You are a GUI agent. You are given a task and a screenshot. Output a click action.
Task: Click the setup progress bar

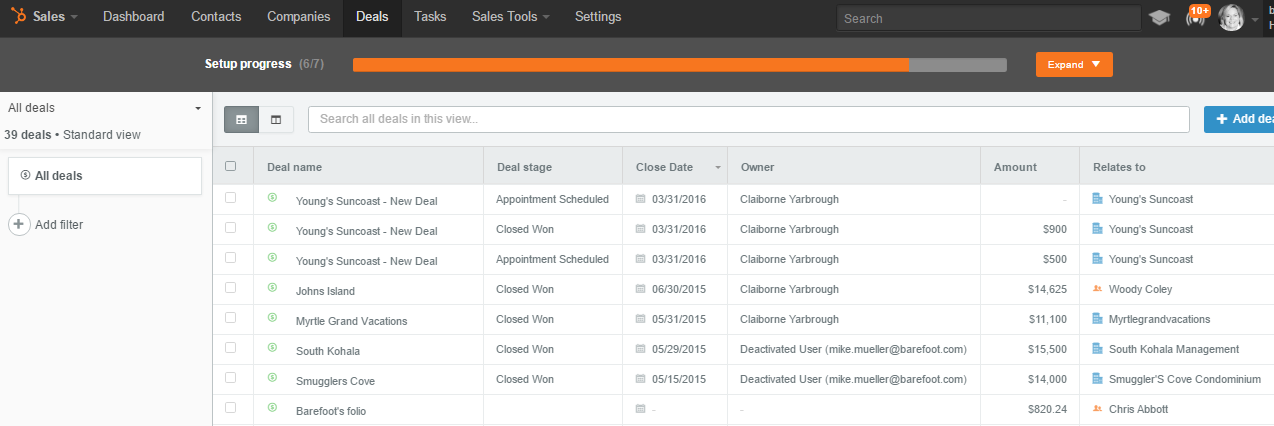(x=680, y=65)
